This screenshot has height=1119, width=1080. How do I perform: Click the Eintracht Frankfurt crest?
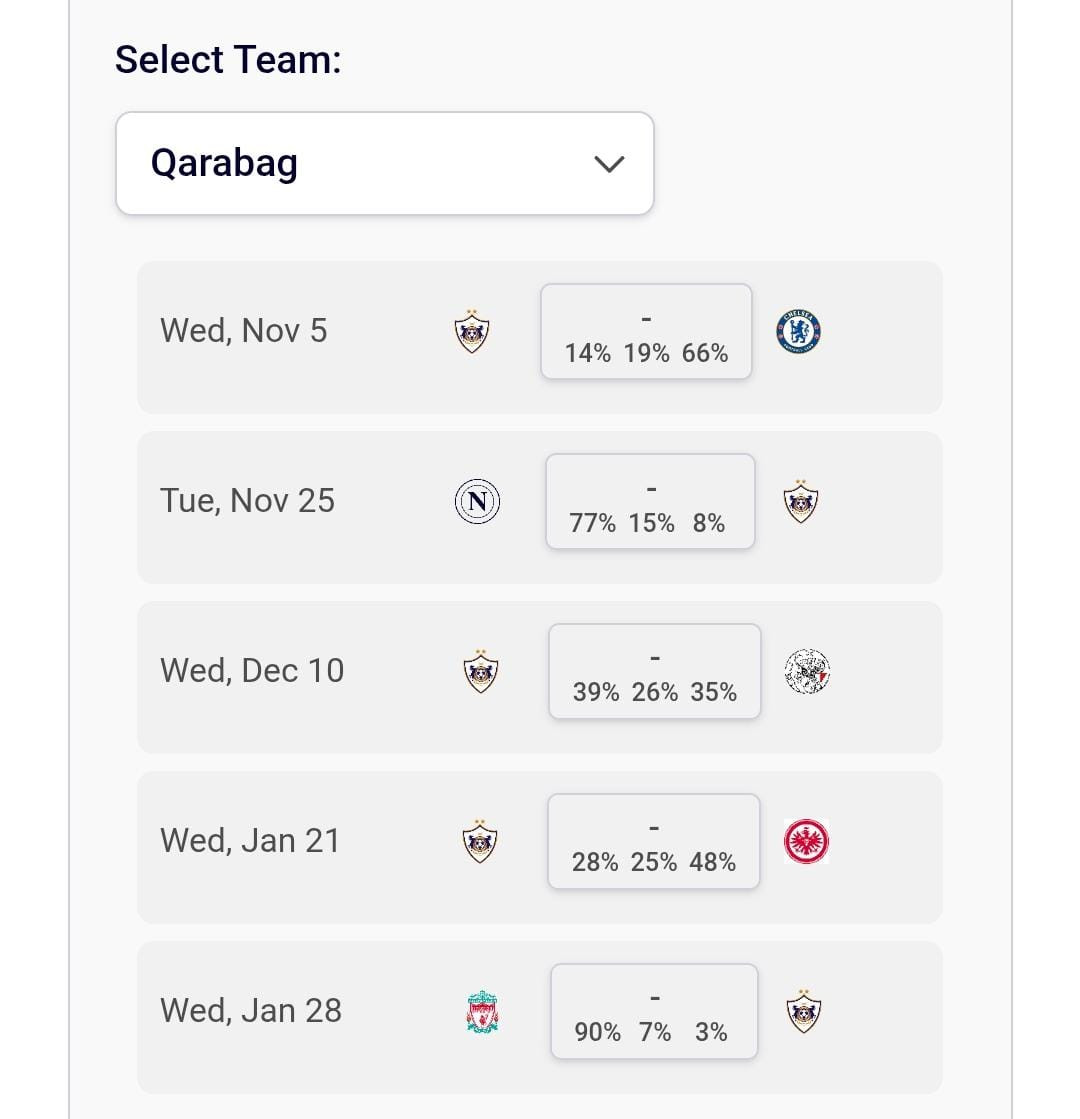pos(806,842)
